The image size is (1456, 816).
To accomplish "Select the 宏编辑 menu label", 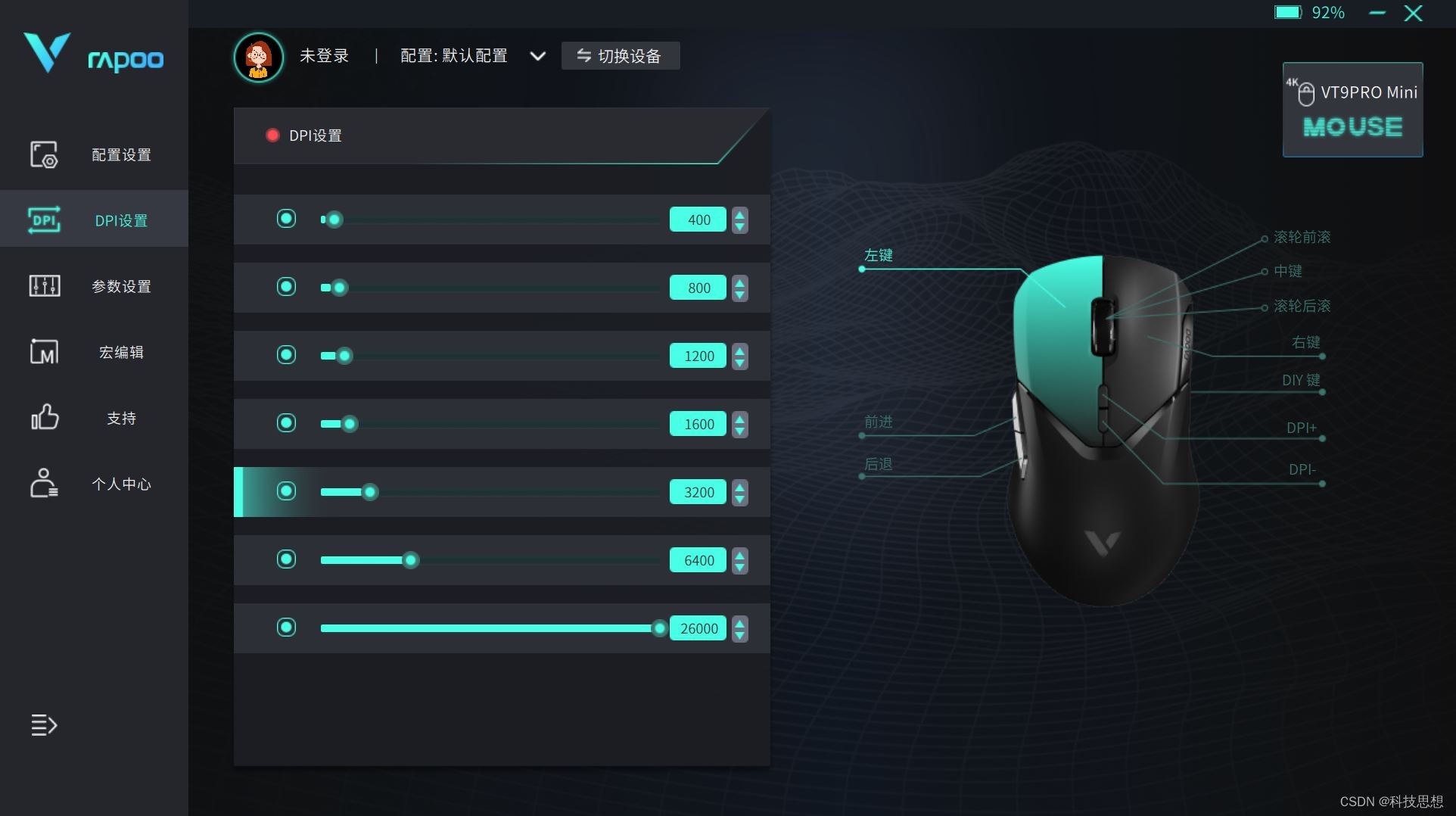I will pos(121,352).
